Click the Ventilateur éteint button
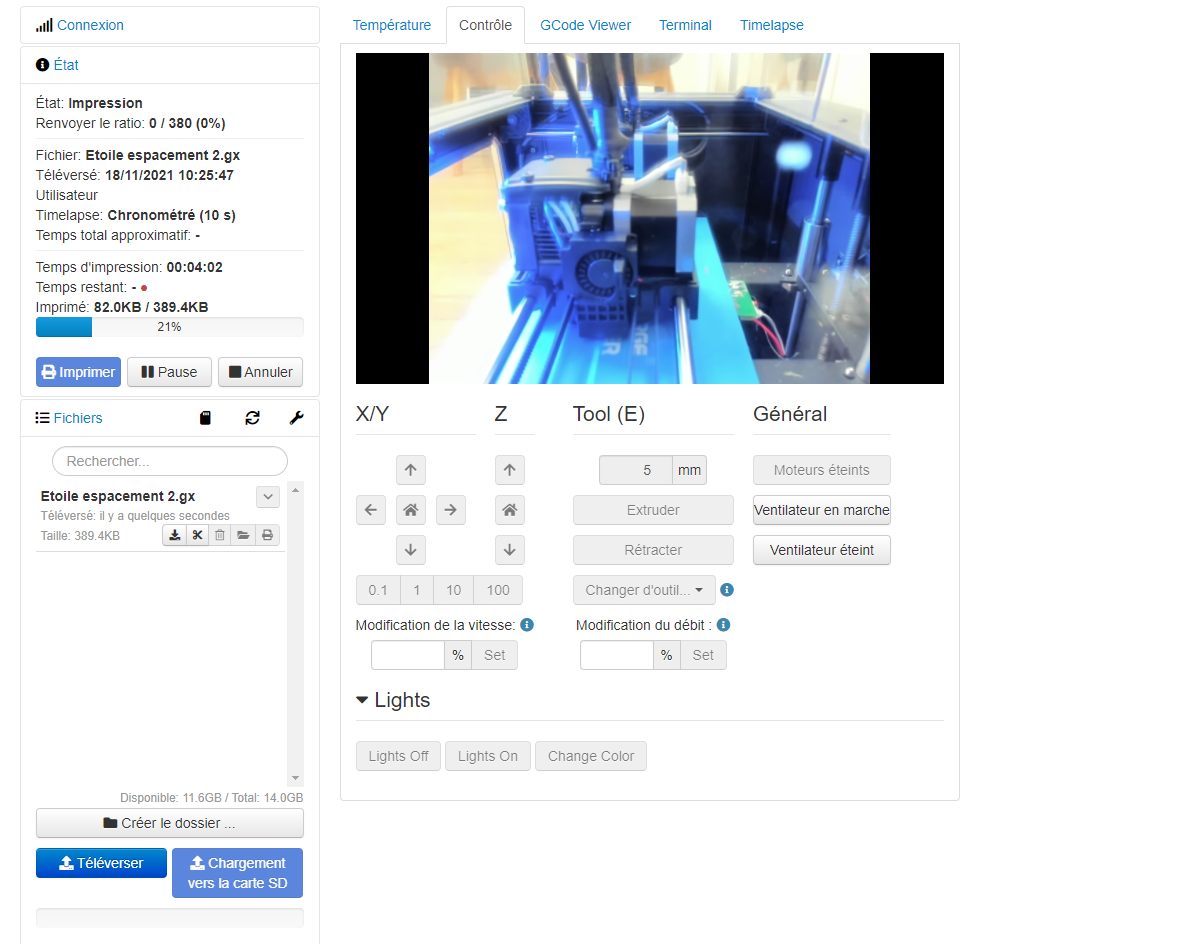 click(821, 550)
